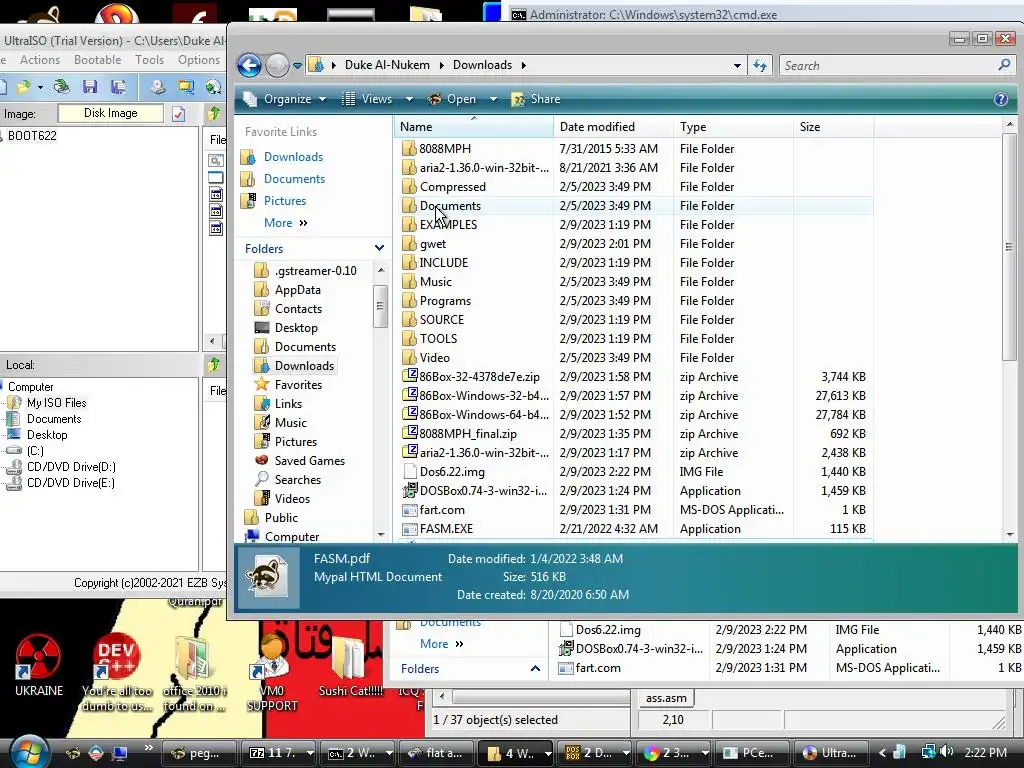The image size is (1024, 768).
Task: Go back with the Explorer Back arrow
Action: [249, 65]
